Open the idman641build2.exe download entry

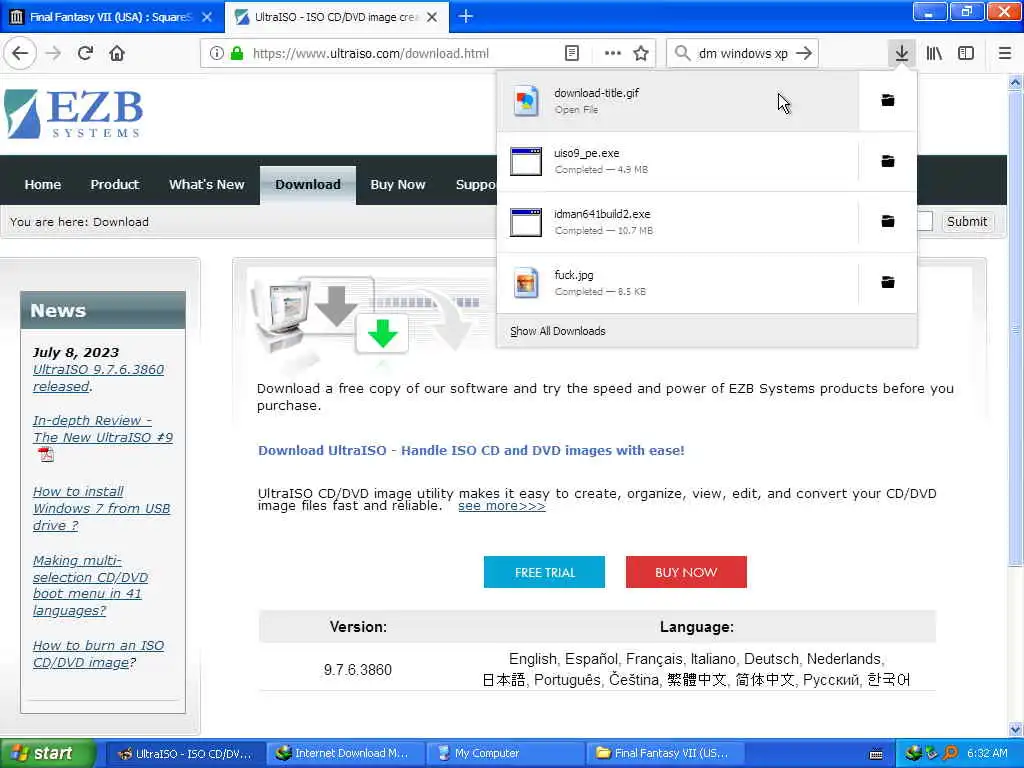coord(678,222)
